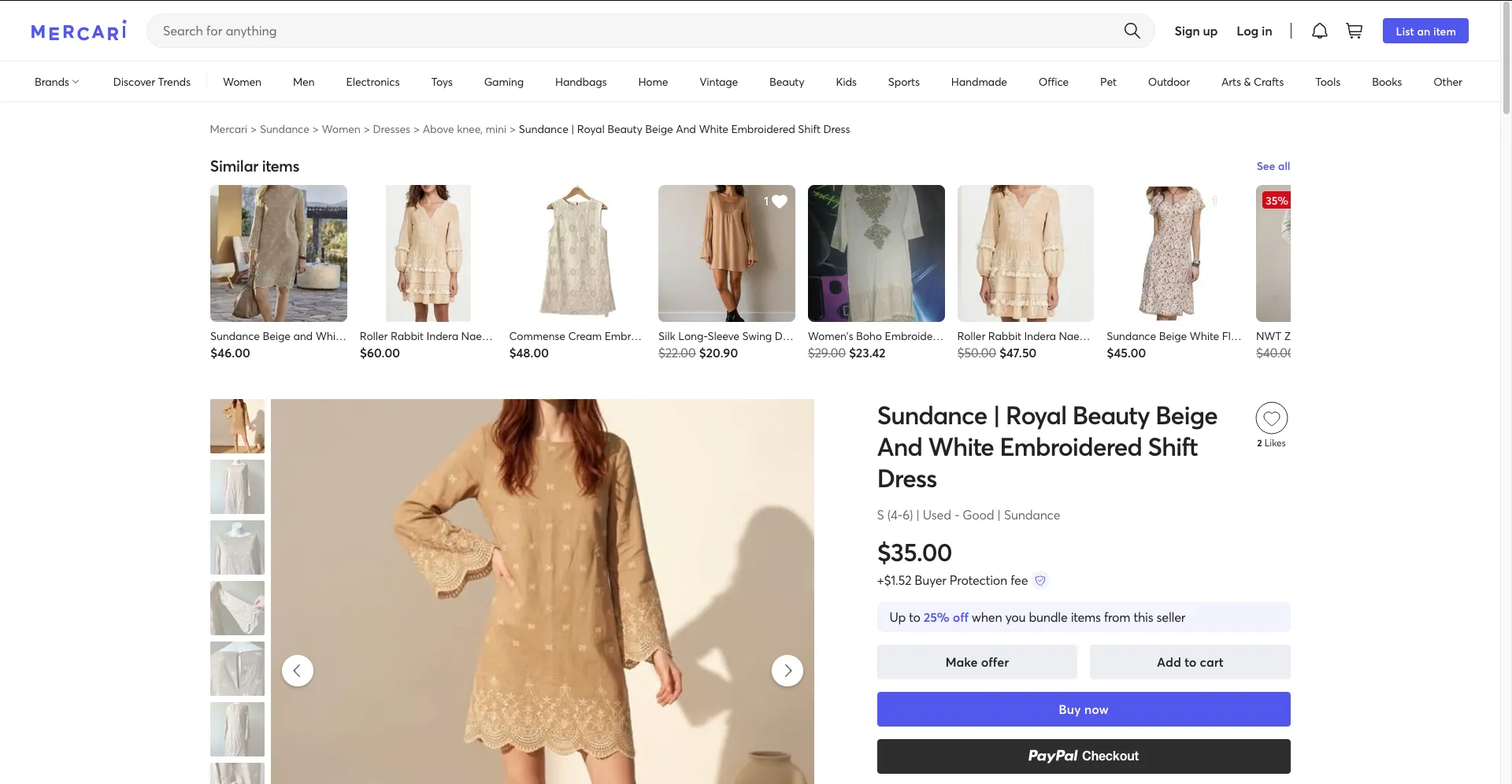Image resolution: width=1512 pixels, height=784 pixels.
Task: Open the Office category
Action: [x=1053, y=82]
